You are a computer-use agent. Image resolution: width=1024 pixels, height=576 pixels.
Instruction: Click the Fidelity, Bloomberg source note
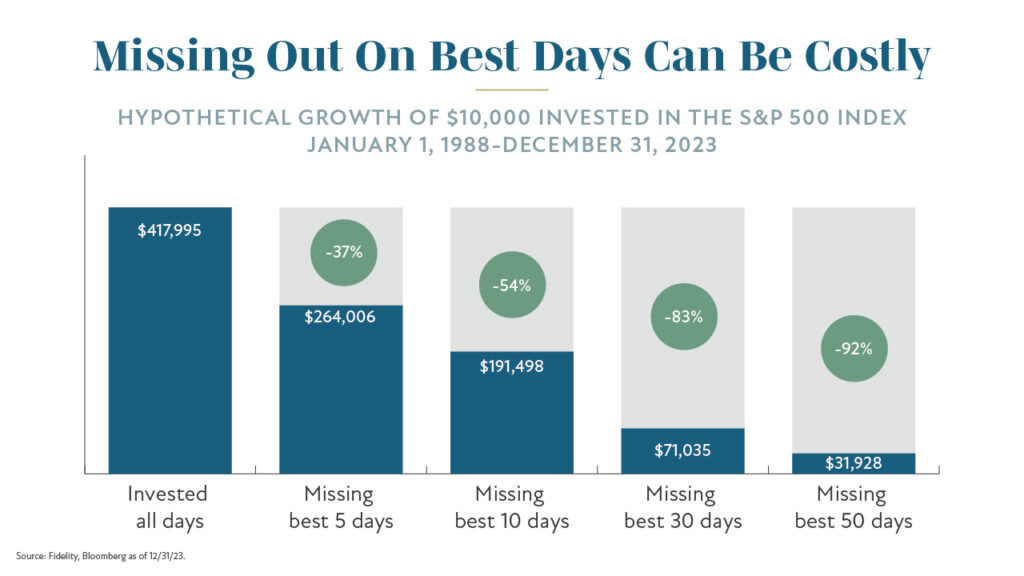(x=101, y=556)
